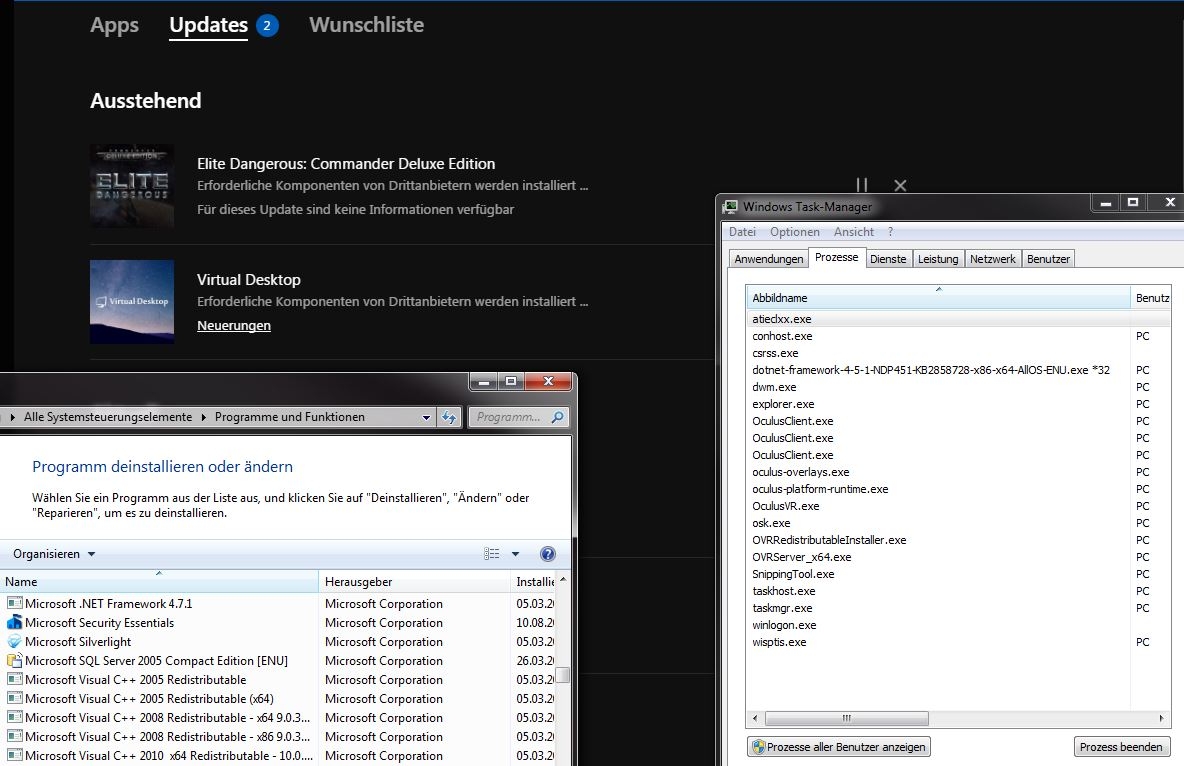The height and width of the screenshot is (766, 1184).
Task: Open the Ansicht menu in Task-Manager
Action: 853,232
